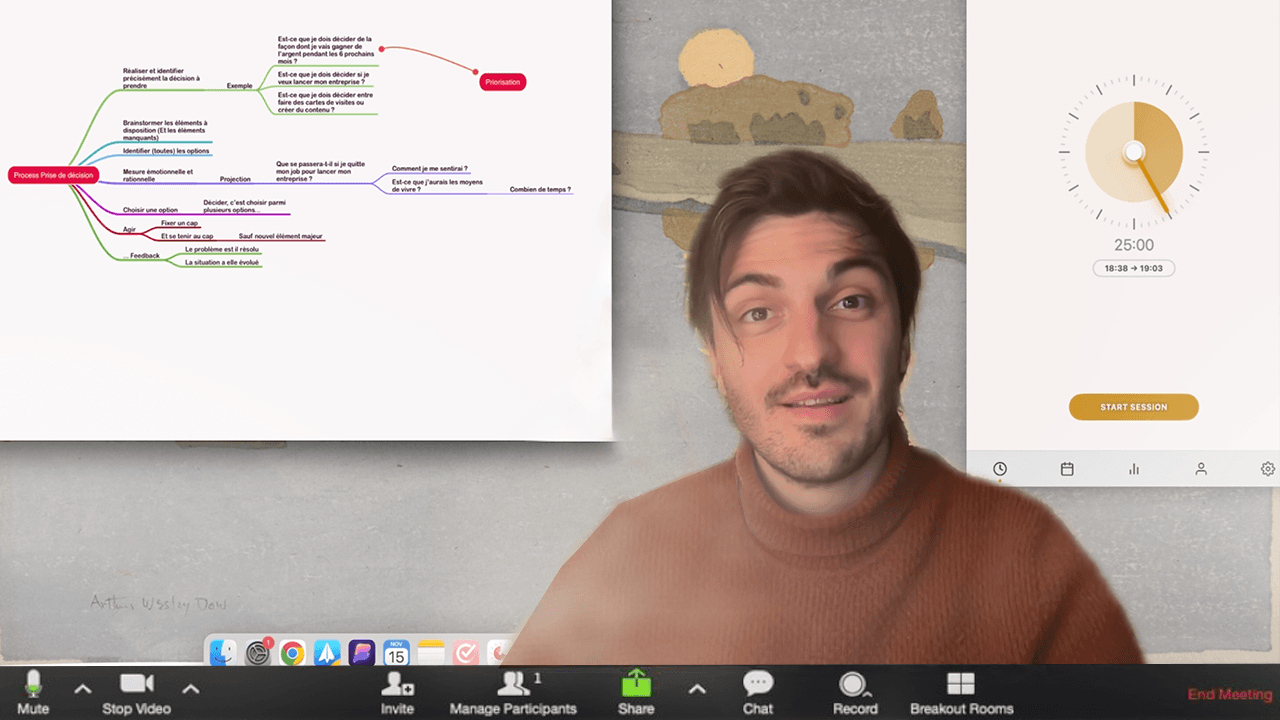Image resolution: width=1280 pixels, height=720 pixels.
Task: Select the calendar tab in timer app
Action: point(1067,469)
